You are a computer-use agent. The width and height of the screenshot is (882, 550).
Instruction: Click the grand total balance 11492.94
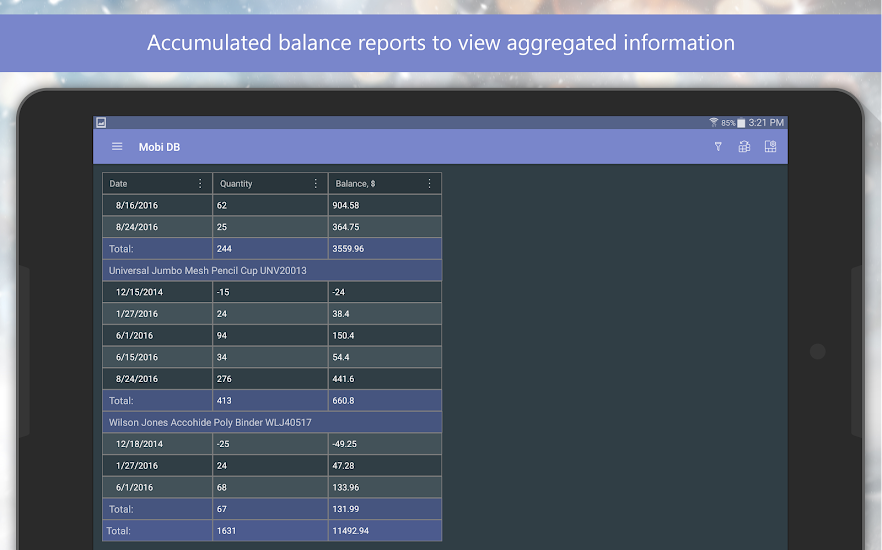[350, 531]
